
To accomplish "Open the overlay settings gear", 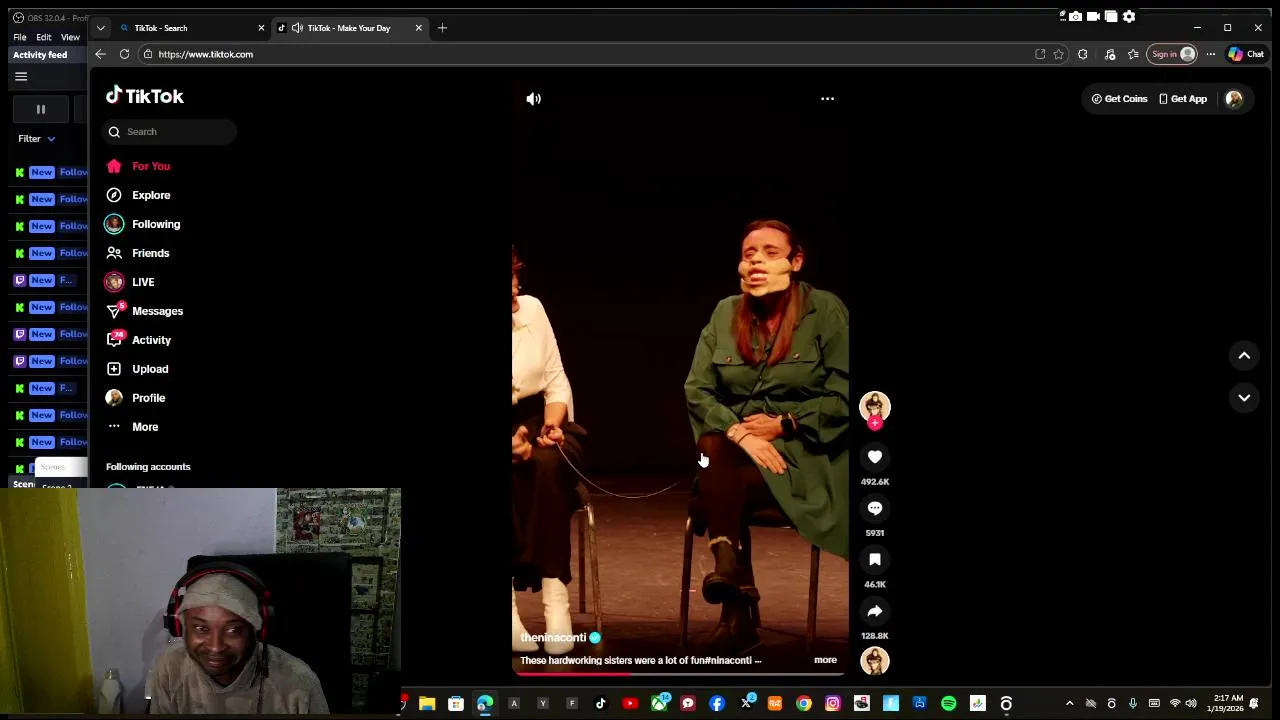I will [1129, 16].
